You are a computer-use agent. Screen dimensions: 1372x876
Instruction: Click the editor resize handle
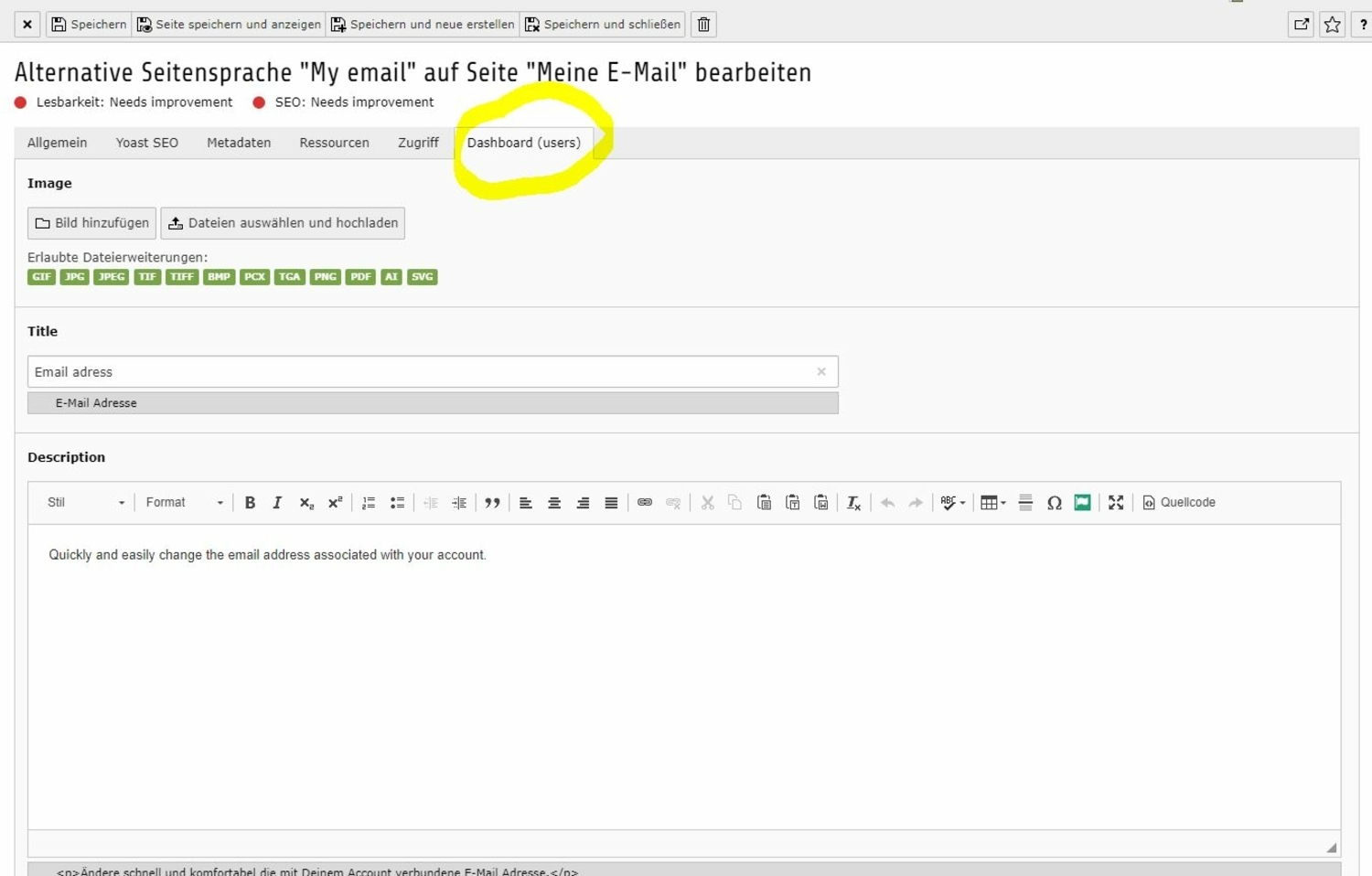click(x=1332, y=848)
